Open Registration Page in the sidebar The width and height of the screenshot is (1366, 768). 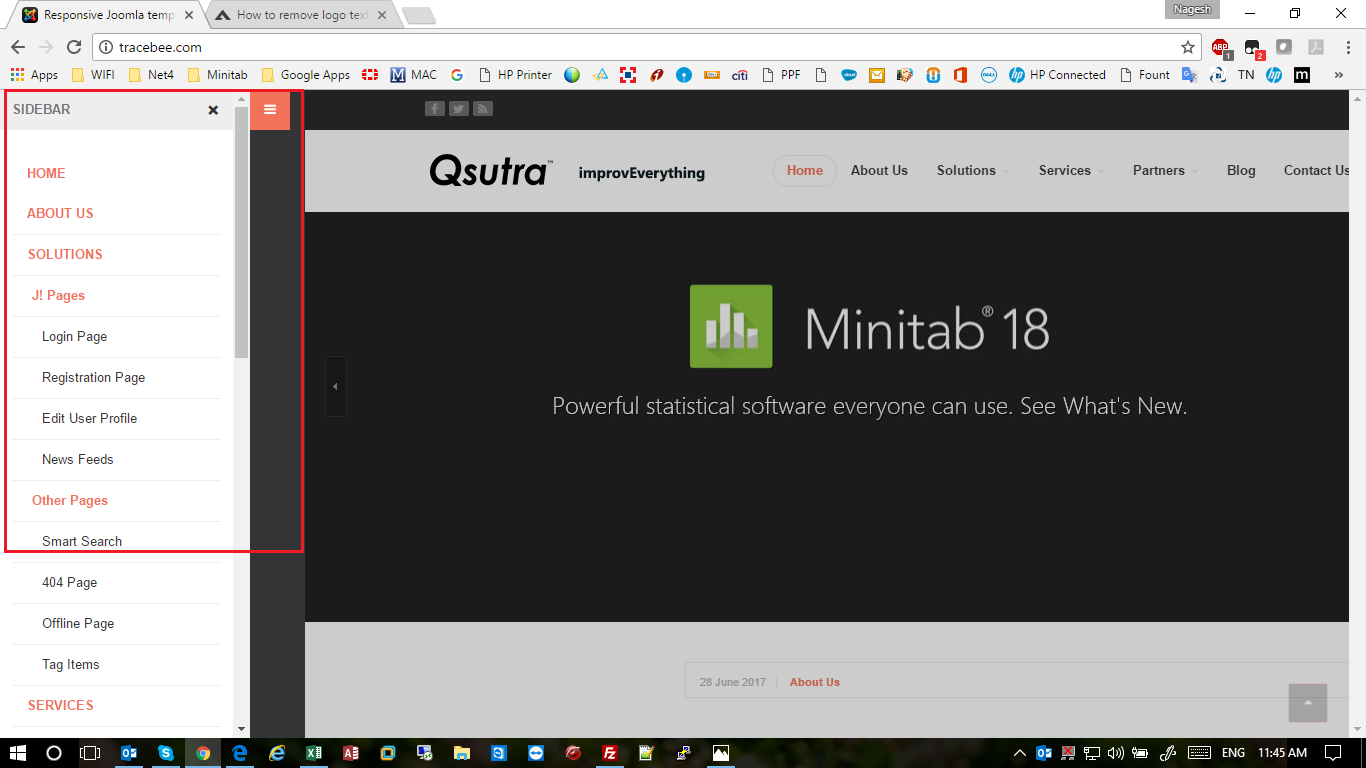[x=93, y=377]
